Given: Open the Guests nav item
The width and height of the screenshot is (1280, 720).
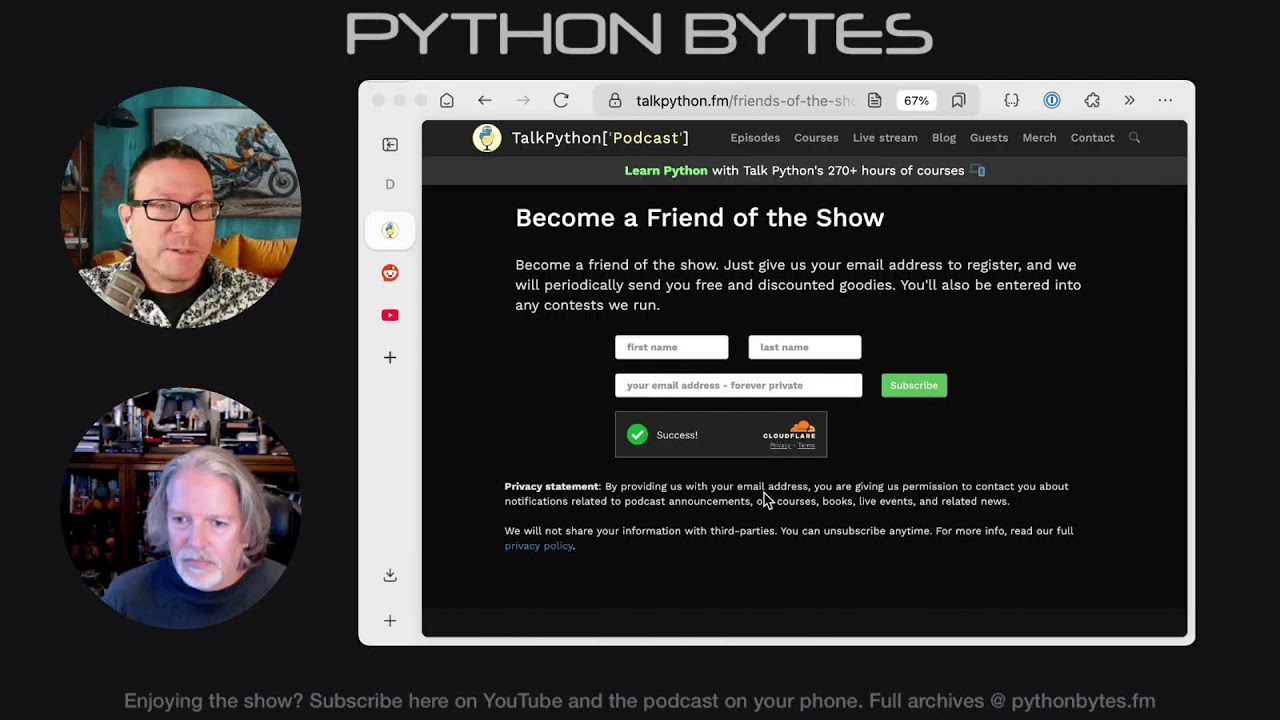Looking at the screenshot, I should [989, 138].
